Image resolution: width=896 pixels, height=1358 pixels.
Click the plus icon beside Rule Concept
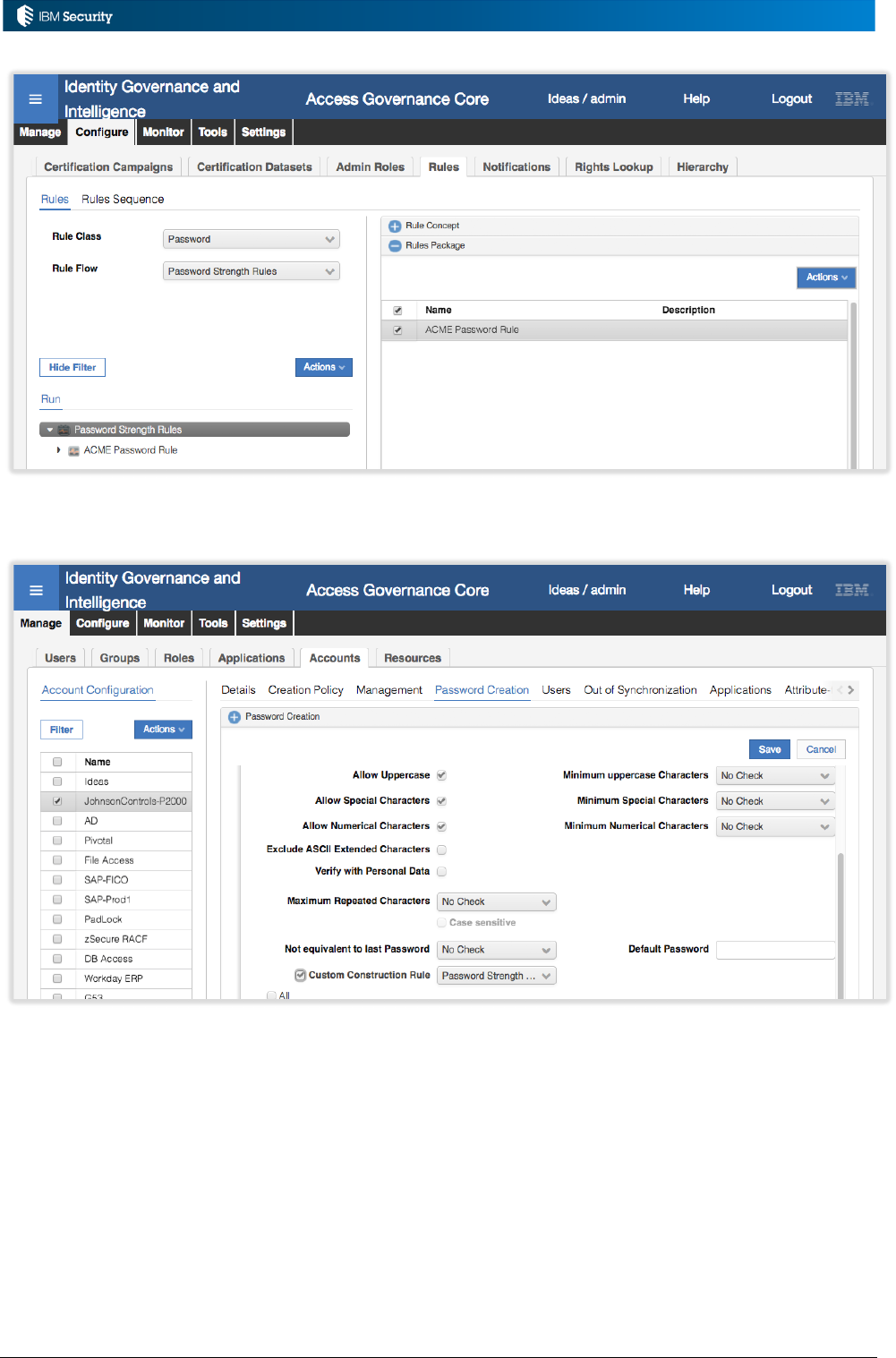coord(395,226)
